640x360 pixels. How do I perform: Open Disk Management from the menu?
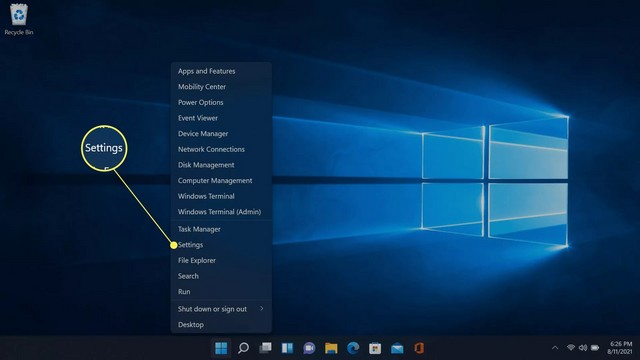pyautogui.click(x=221, y=165)
